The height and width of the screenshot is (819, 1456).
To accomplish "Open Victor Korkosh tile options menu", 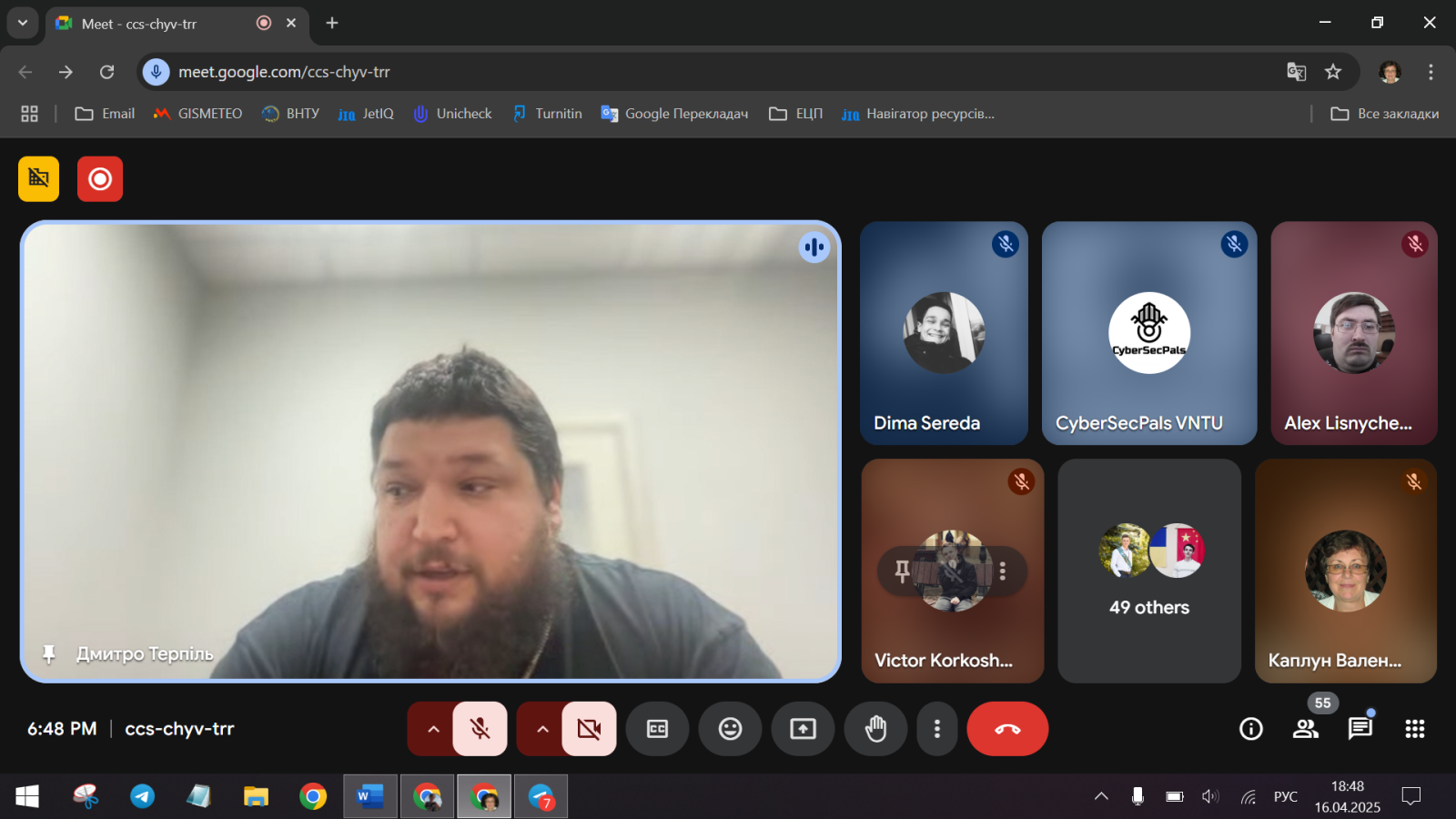I will click(x=1003, y=571).
